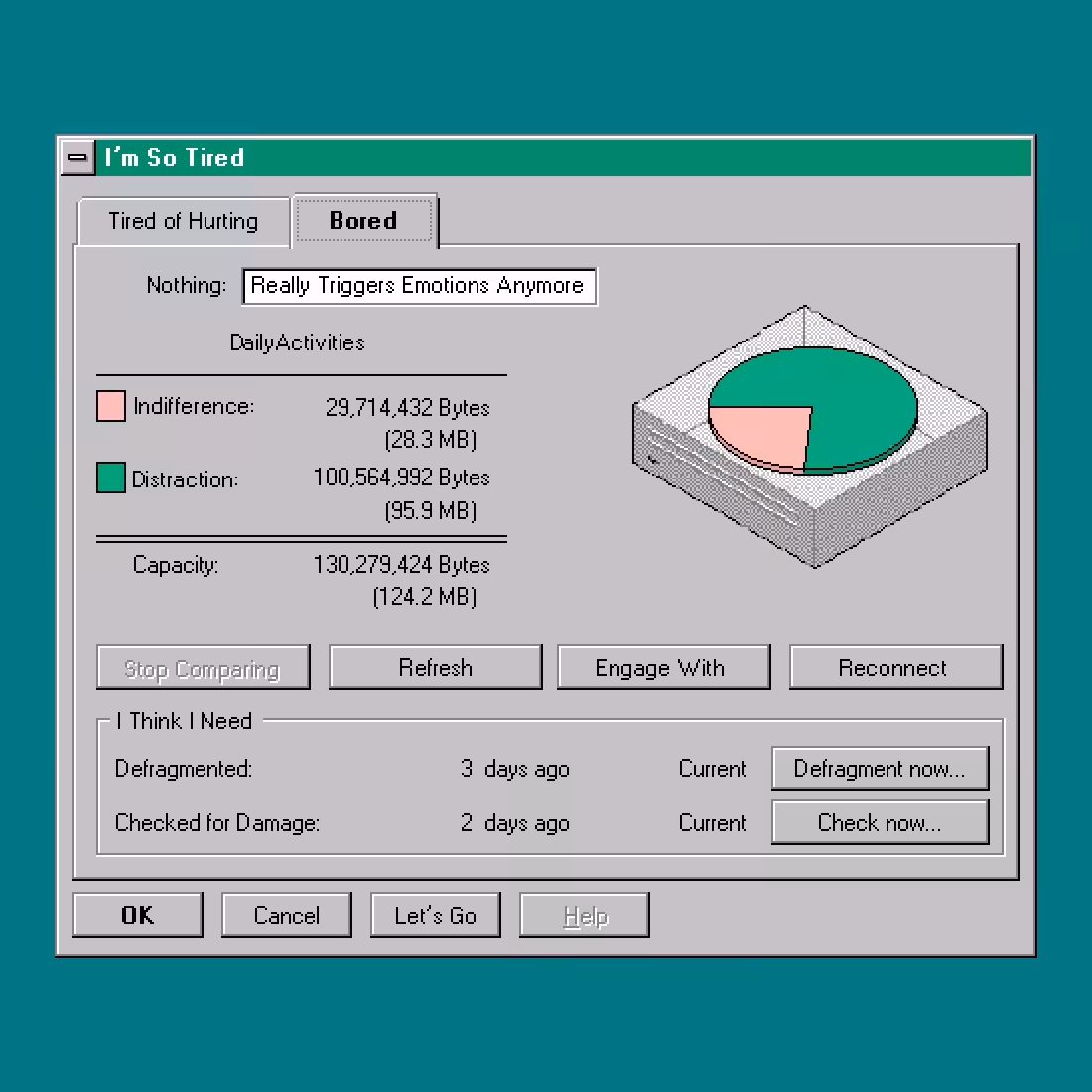Dismiss dialog with Cancel
The image size is (1092, 1092).
pyautogui.click(x=286, y=915)
